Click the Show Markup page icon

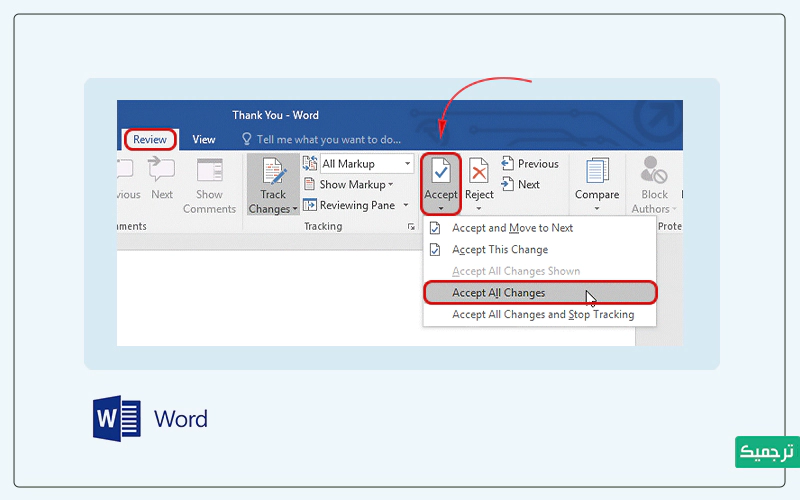pyautogui.click(x=309, y=184)
